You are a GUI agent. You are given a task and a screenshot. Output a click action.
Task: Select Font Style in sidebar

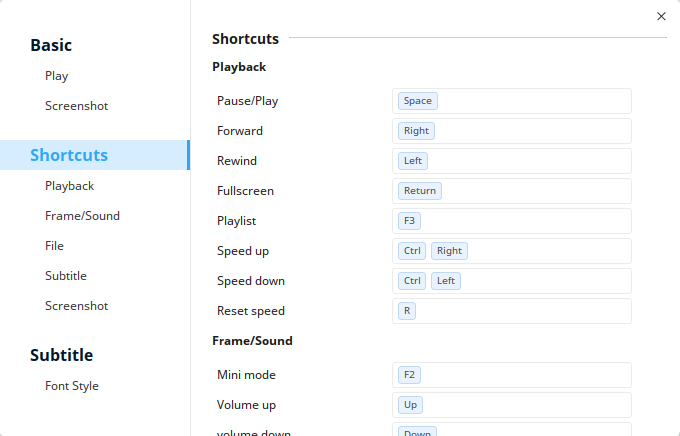72,386
